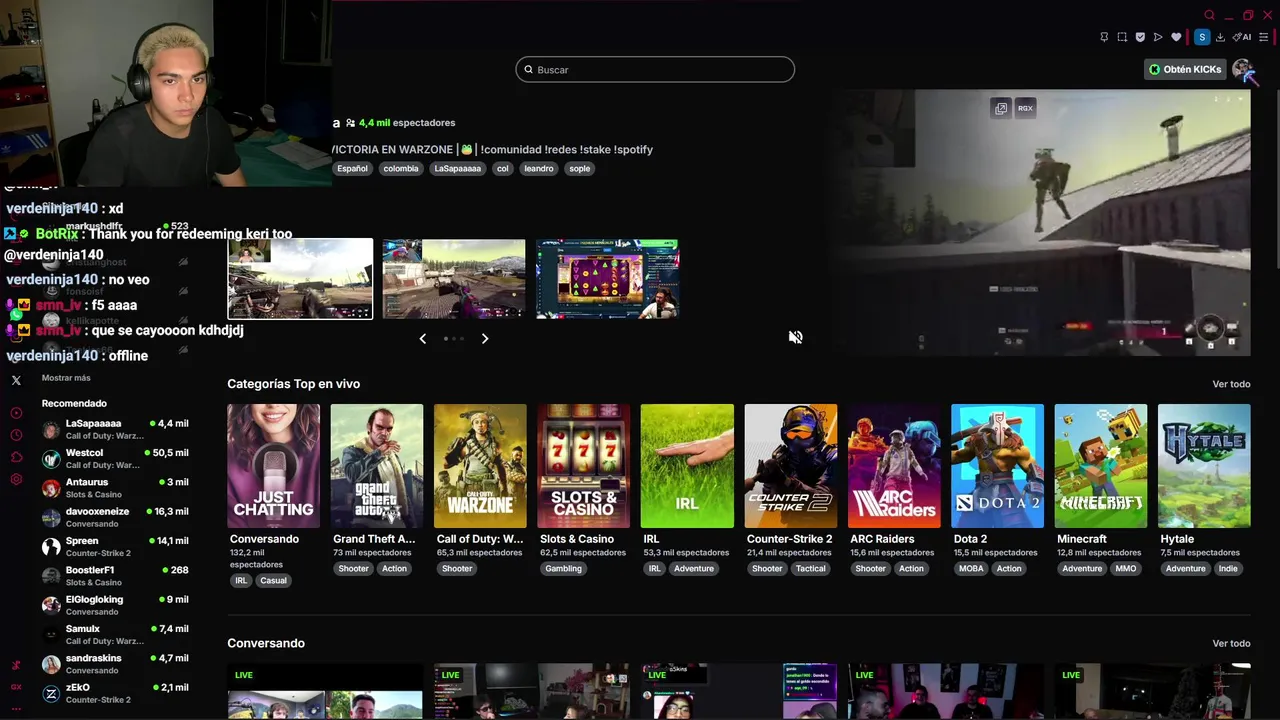The image size is (1280, 720).
Task: Click the Gambling tag under Slots & Casino
Action: (563, 569)
